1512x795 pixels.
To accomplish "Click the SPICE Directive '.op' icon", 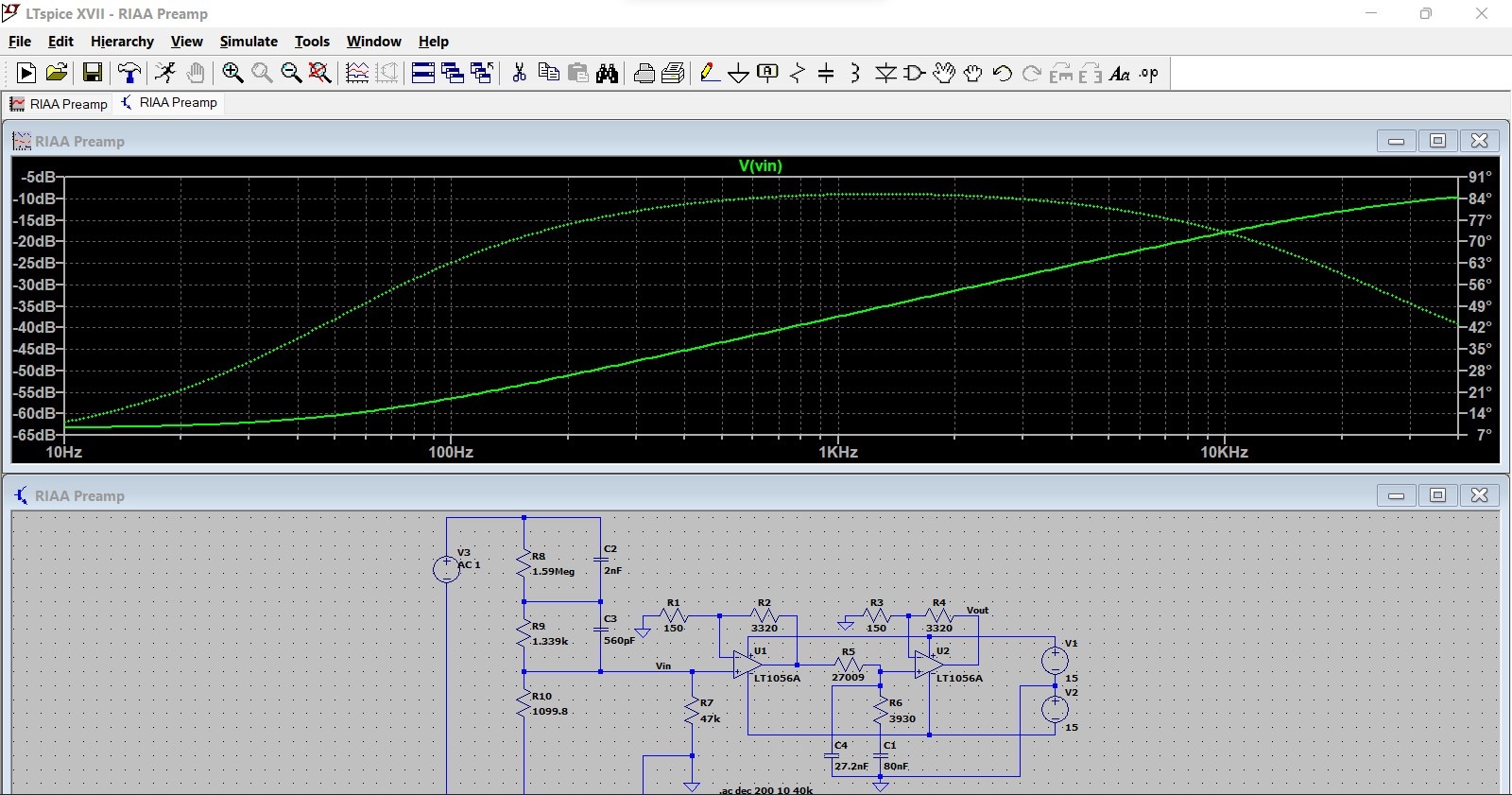I will 1149,73.
